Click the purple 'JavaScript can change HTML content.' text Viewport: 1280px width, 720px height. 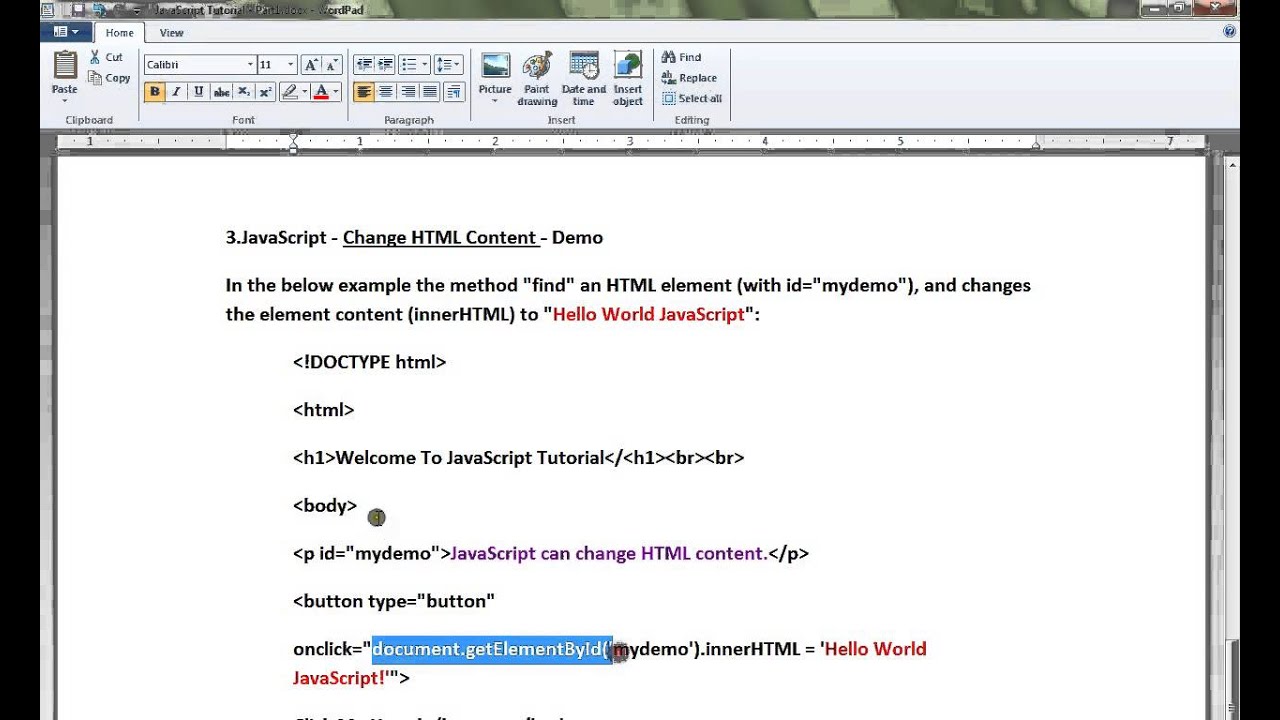608,553
